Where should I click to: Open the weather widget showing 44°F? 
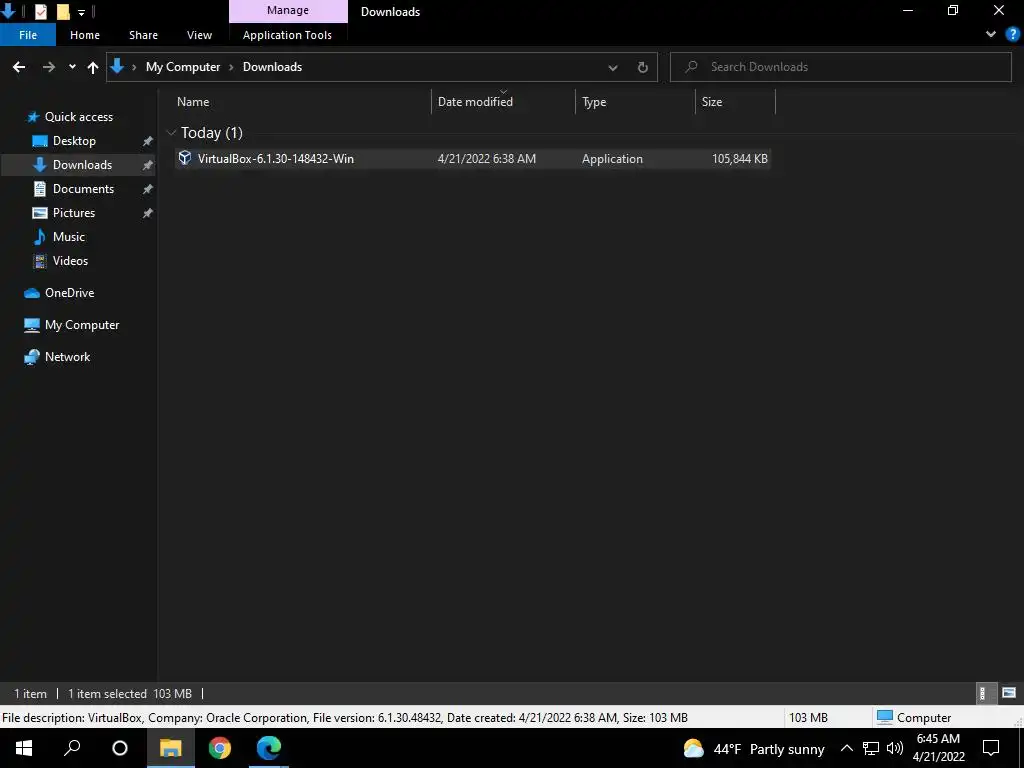coord(754,748)
